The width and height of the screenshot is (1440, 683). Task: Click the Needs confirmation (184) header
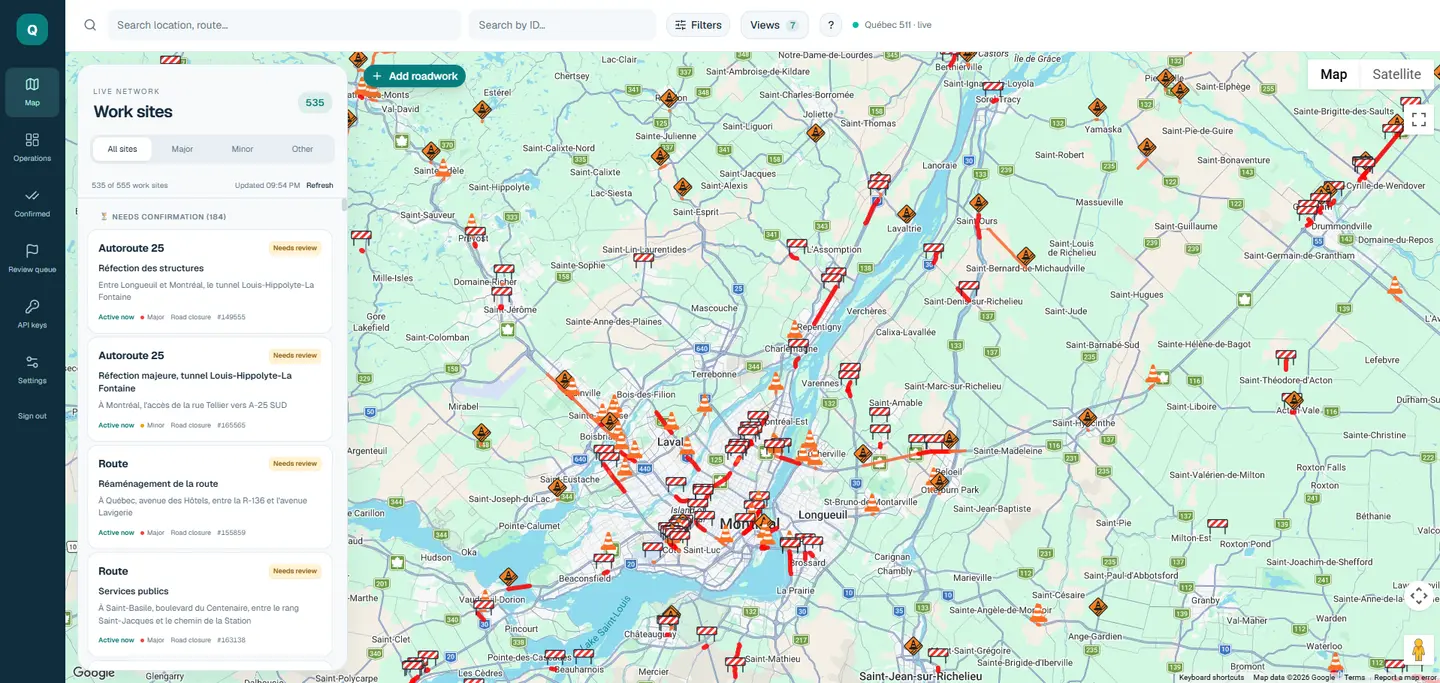point(162,217)
